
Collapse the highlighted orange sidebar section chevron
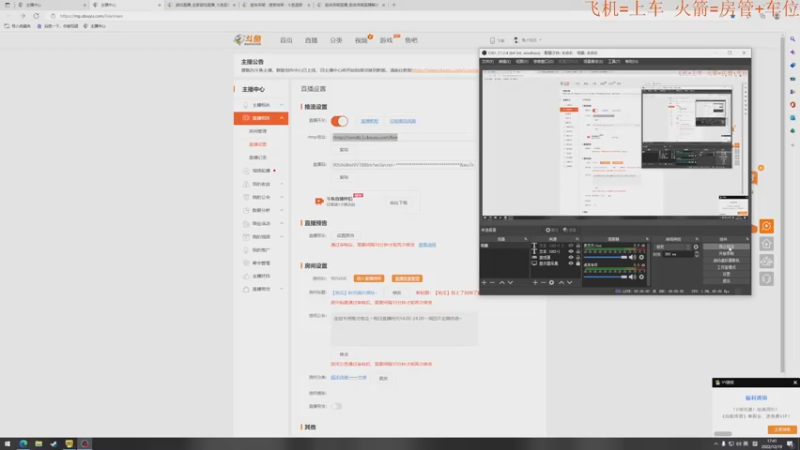pyautogui.click(x=282, y=118)
